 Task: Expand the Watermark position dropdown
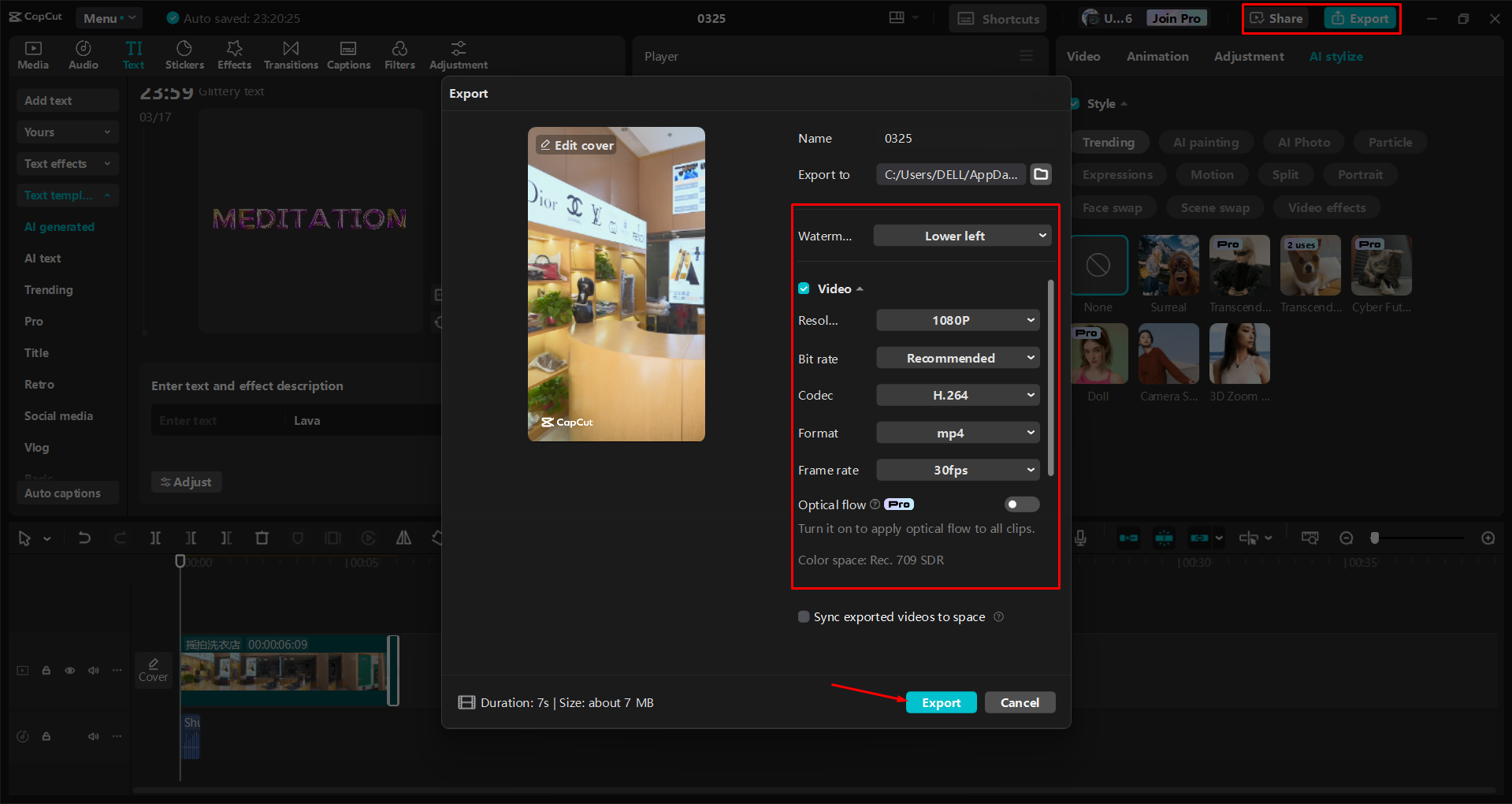pos(961,235)
